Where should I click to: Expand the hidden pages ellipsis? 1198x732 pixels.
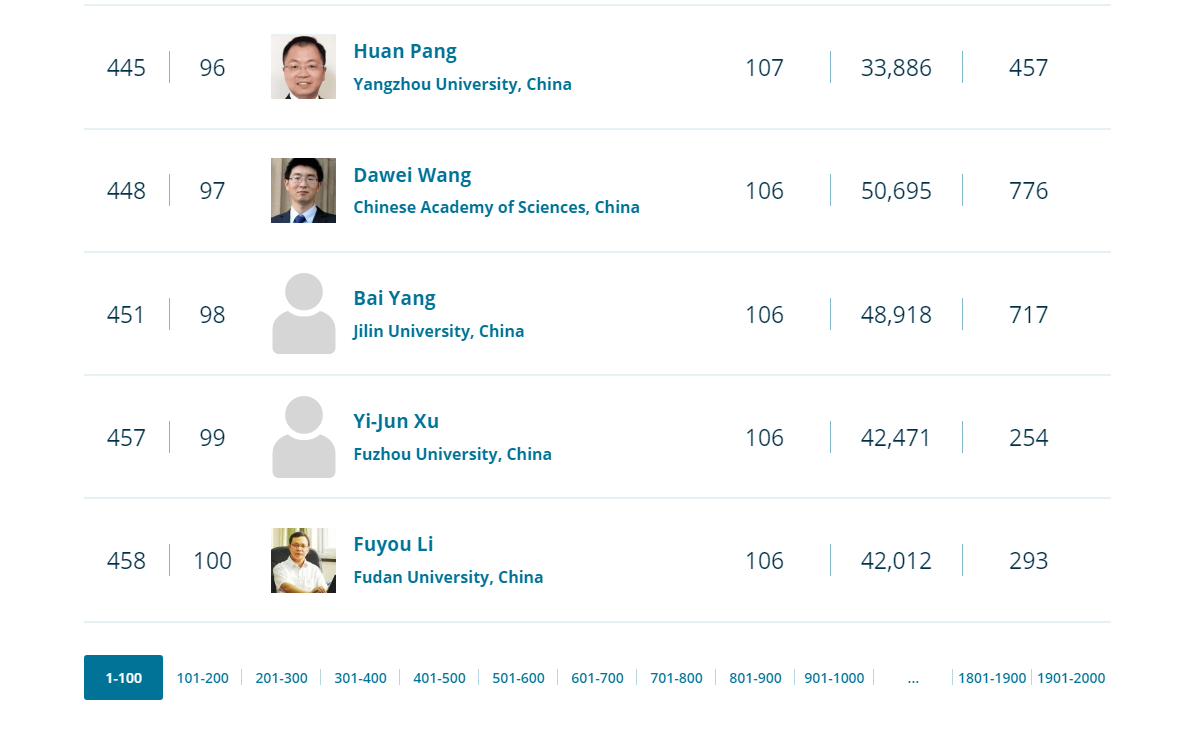click(913, 678)
